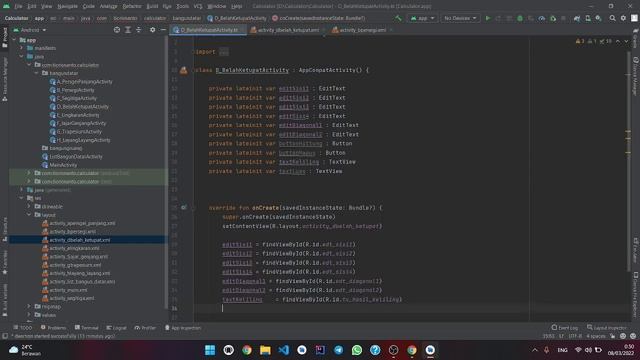Click Collapse All icon in Project panel
Screen dimensions: 640x360
pyautogui.click(x=138, y=30)
